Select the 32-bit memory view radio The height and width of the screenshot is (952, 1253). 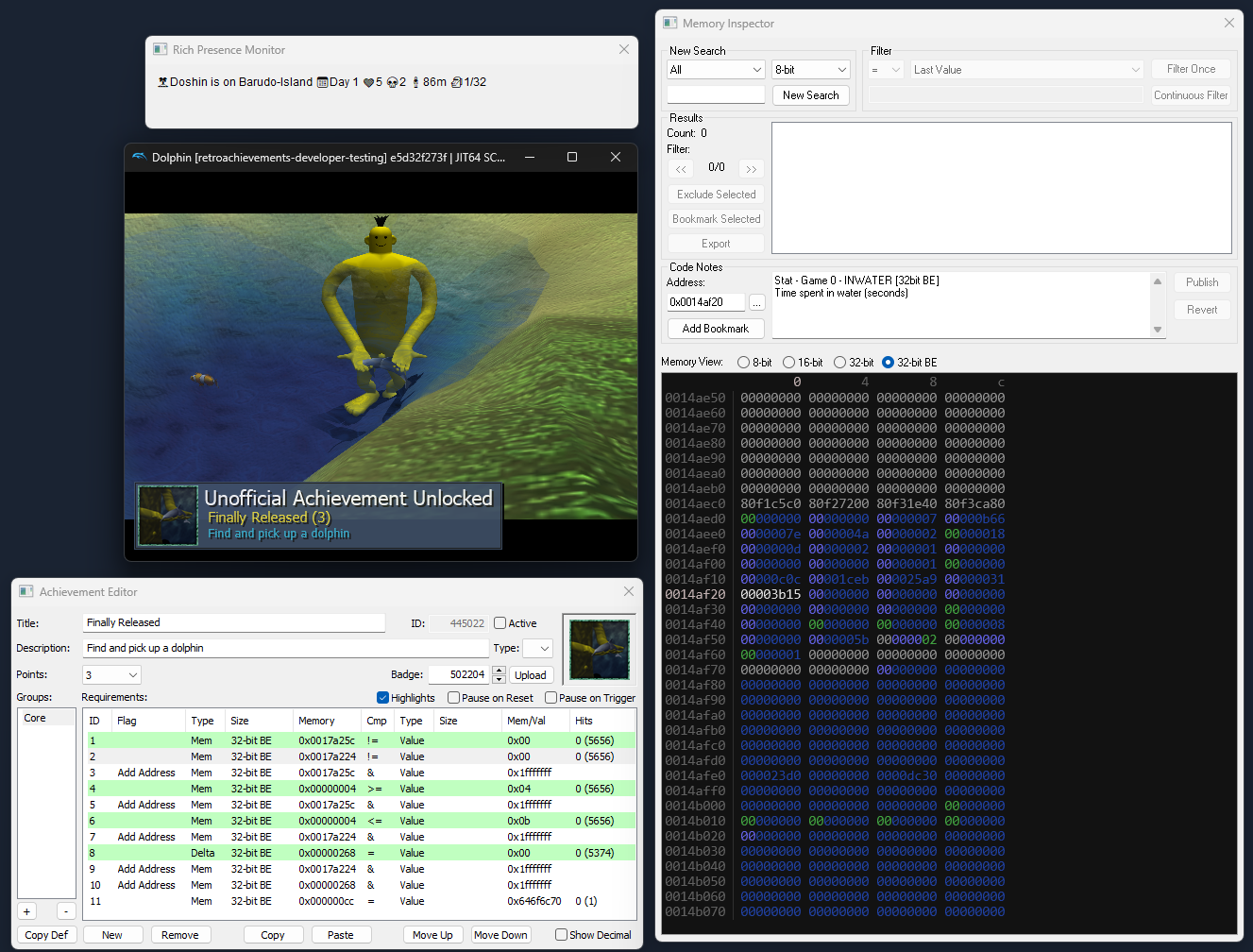(839, 363)
